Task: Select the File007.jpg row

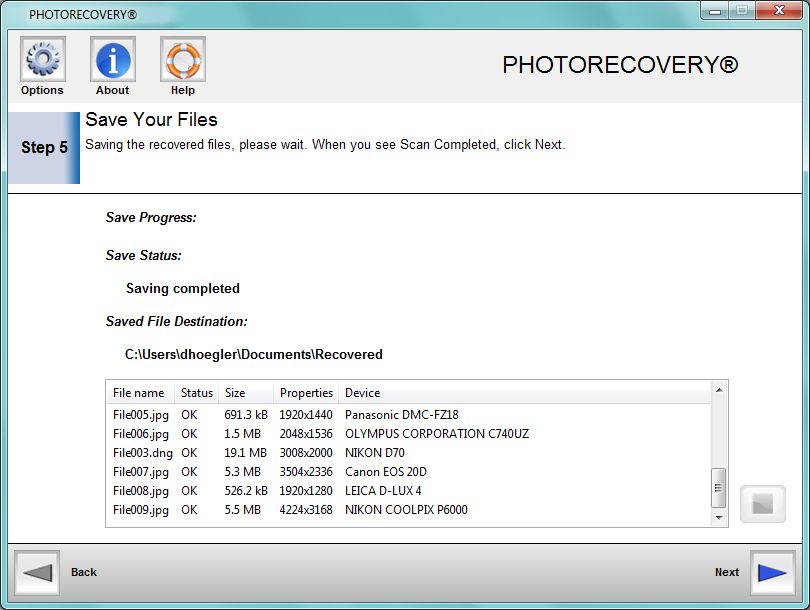Action: 408,472
